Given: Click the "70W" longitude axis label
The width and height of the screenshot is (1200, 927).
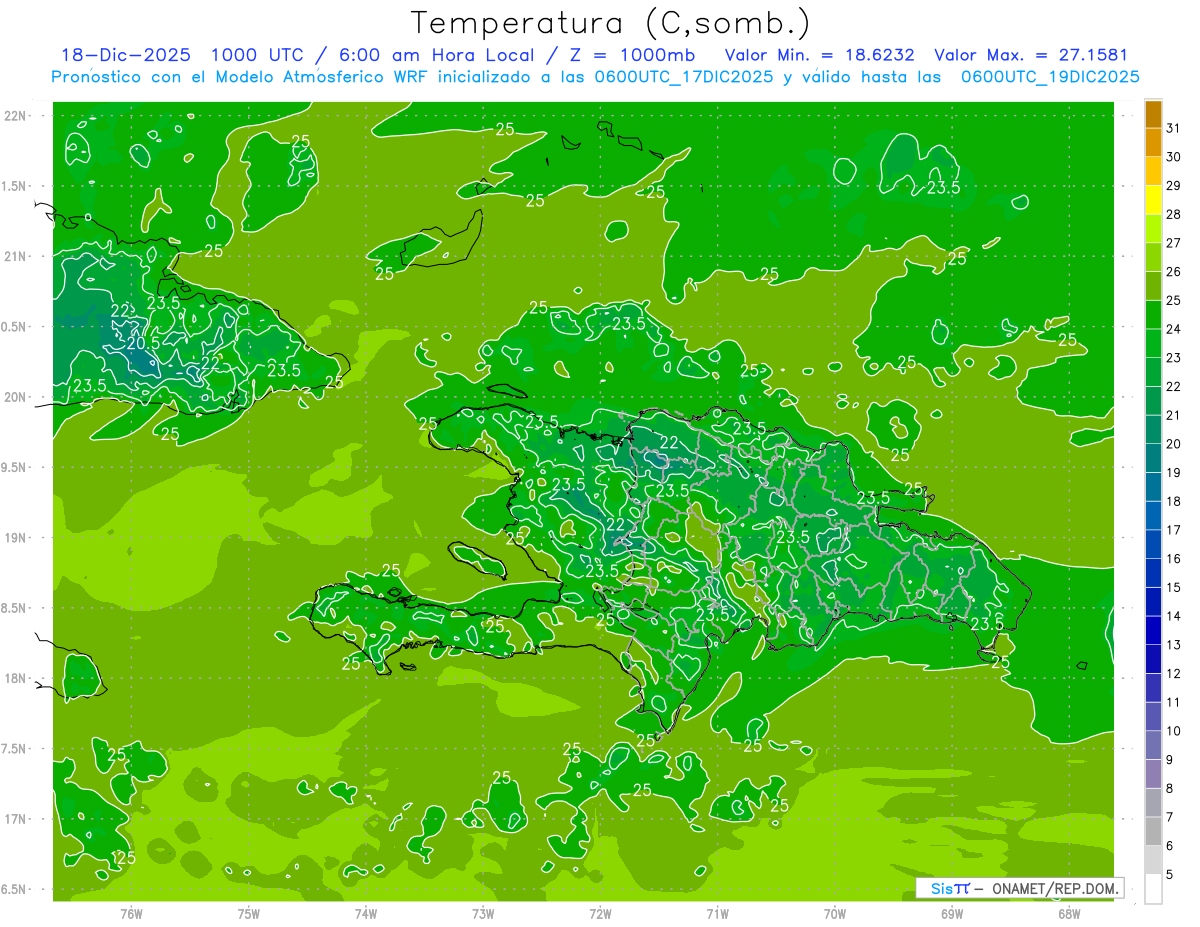Looking at the screenshot, I should pos(835,914).
